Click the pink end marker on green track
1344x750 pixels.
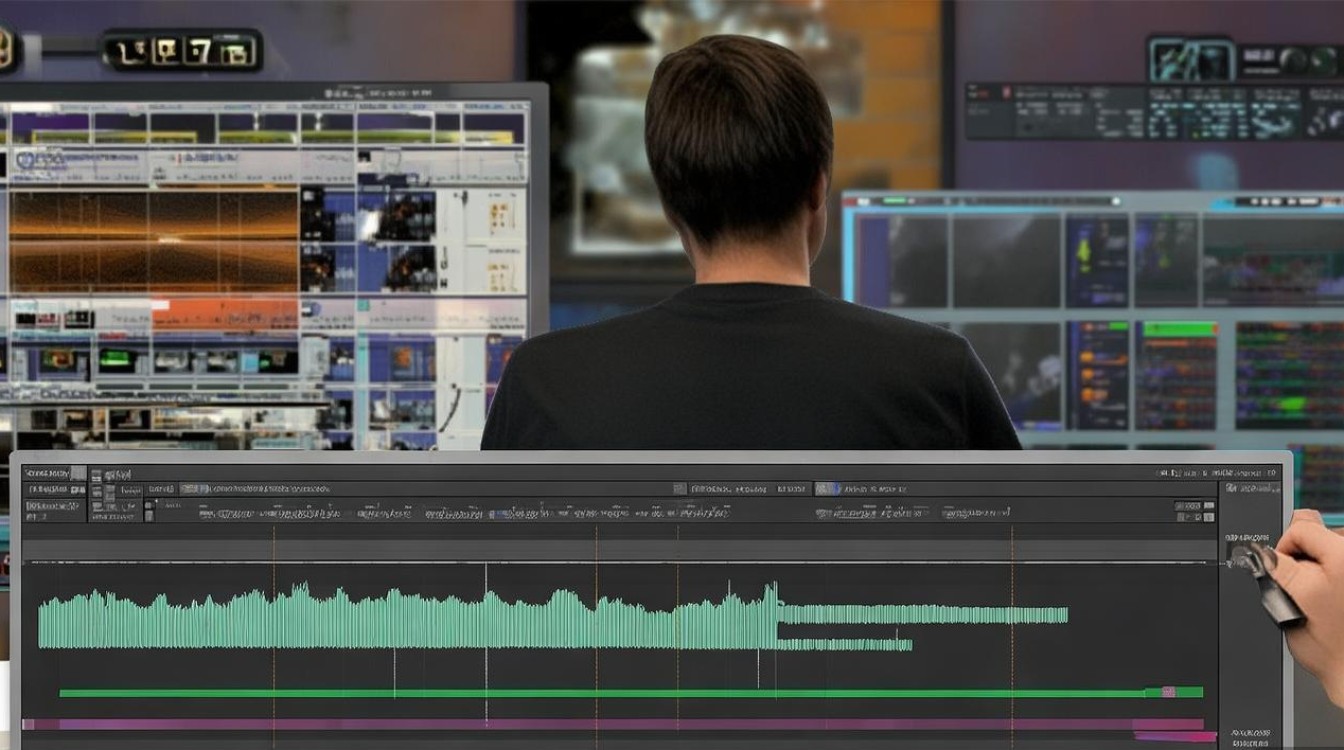[1166, 692]
